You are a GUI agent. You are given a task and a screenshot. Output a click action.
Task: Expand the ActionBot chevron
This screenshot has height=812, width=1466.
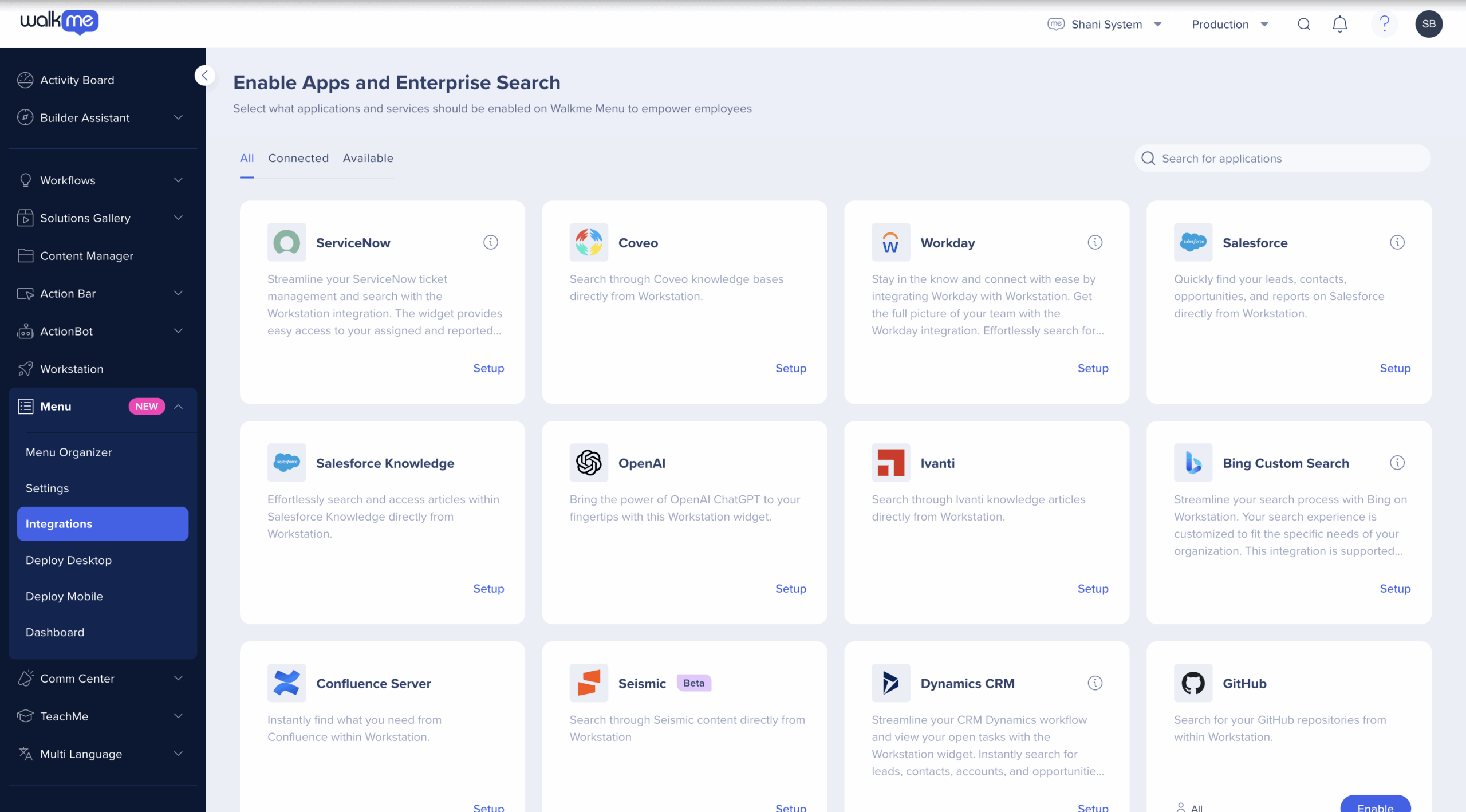(178, 331)
